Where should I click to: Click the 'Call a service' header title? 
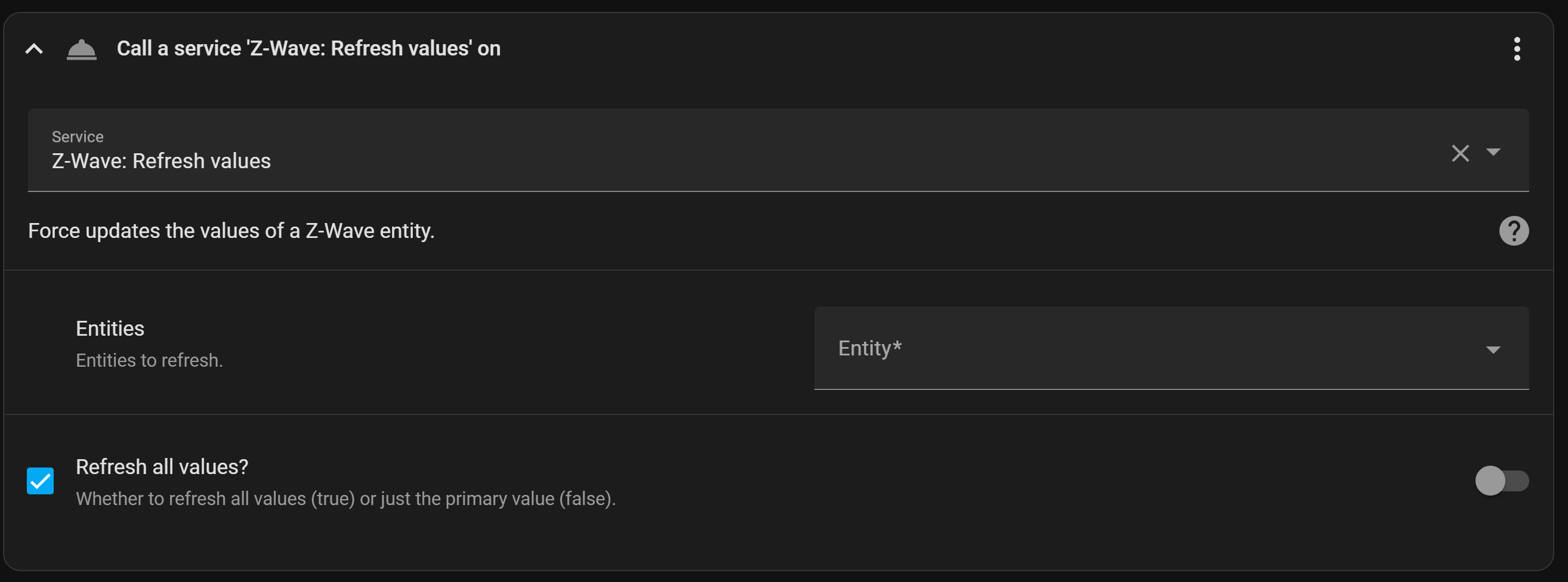[x=308, y=49]
